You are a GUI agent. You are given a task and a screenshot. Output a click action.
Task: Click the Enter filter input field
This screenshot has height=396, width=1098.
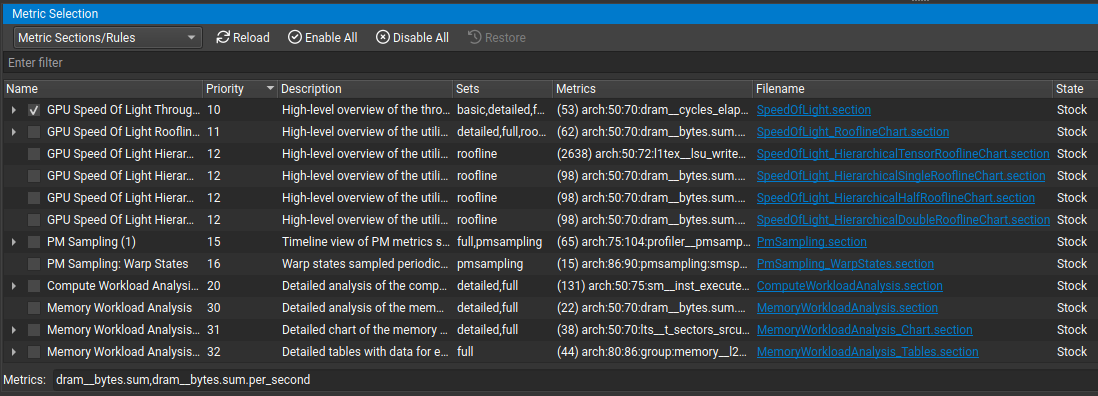[x=549, y=63]
